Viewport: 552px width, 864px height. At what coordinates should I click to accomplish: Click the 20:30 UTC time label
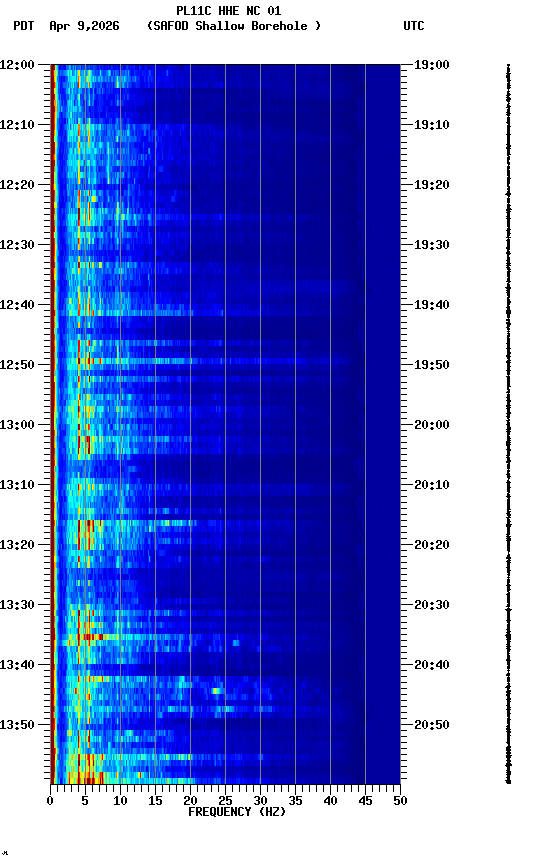[432, 606]
